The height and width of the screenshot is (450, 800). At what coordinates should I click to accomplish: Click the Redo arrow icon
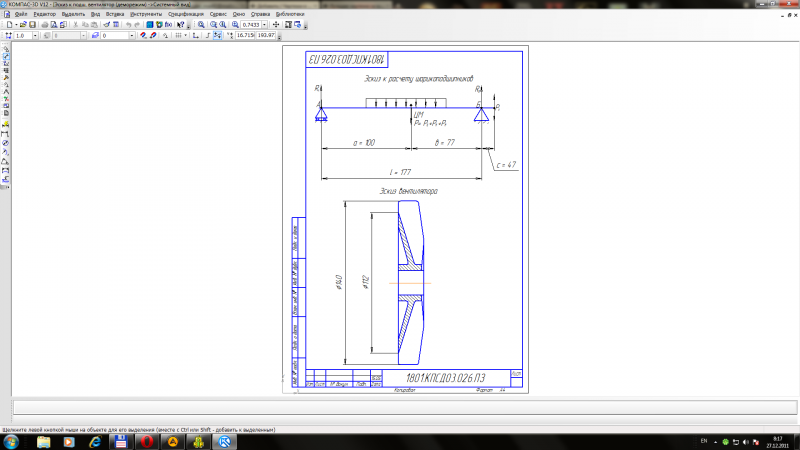(137, 24)
